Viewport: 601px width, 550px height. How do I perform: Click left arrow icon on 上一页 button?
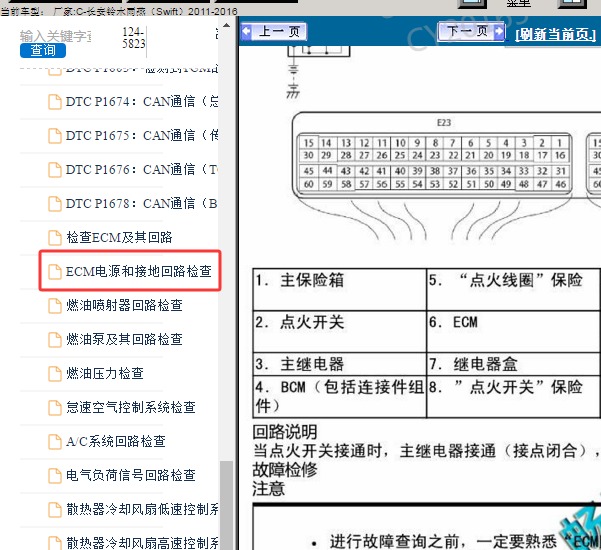[x=246, y=31]
